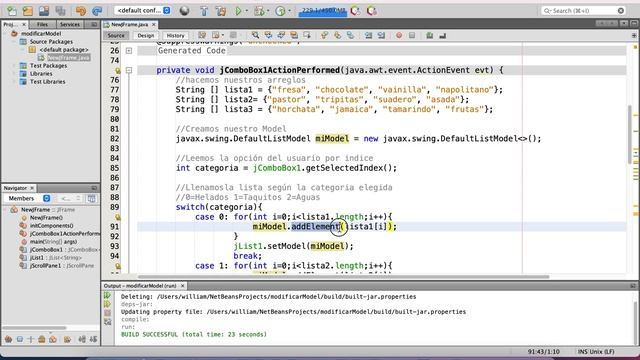Close the NewJFrame.java editor tab

154,24
